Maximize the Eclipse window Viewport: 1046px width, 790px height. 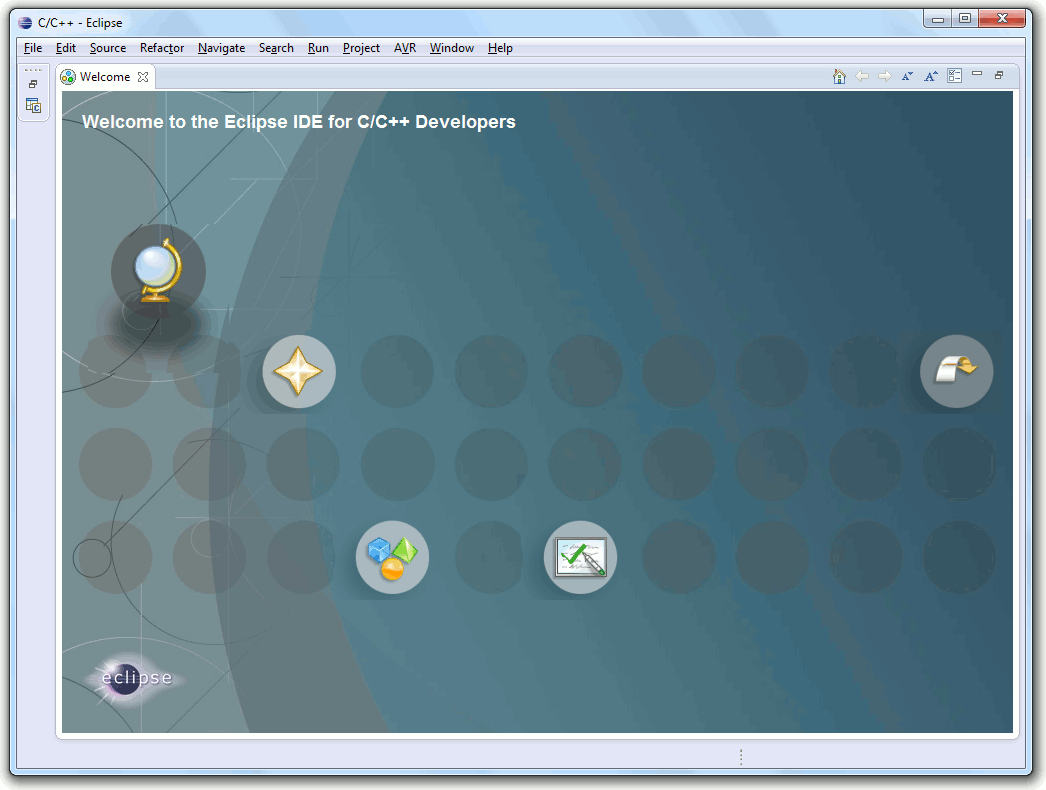click(965, 19)
